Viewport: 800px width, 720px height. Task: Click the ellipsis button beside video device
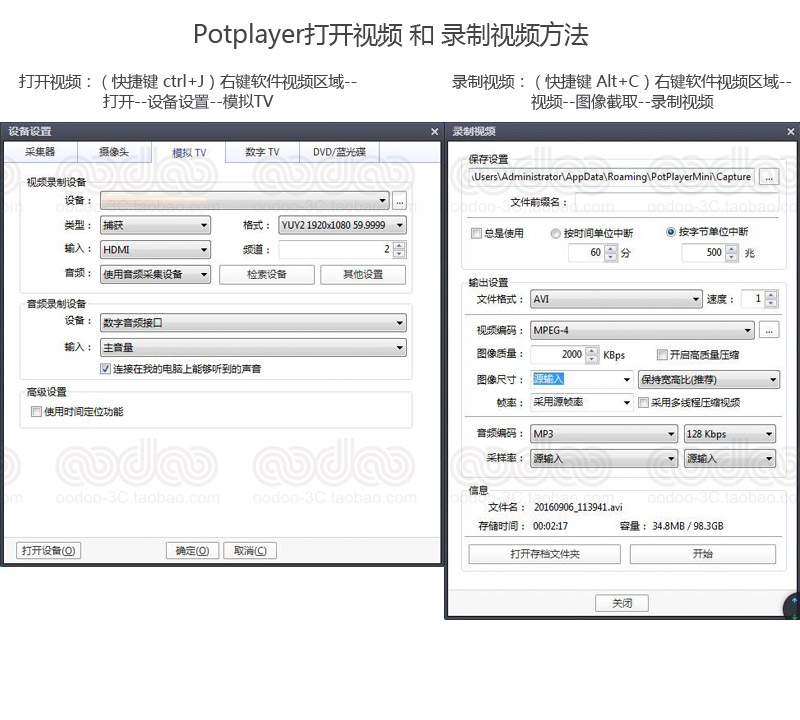pos(399,201)
